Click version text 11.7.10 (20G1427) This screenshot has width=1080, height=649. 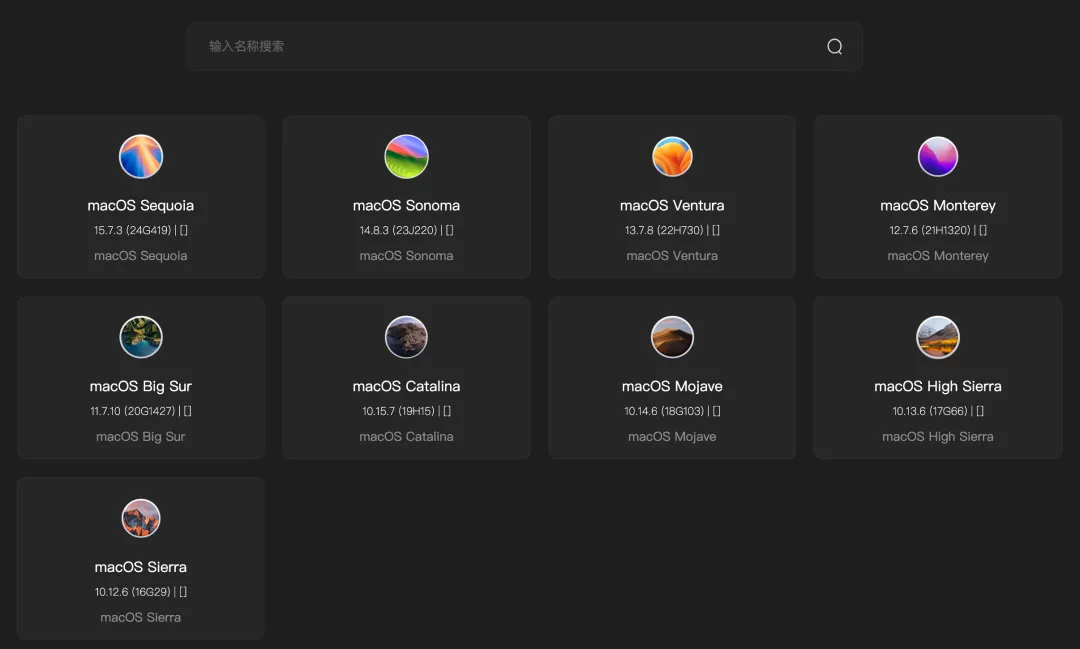click(132, 411)
